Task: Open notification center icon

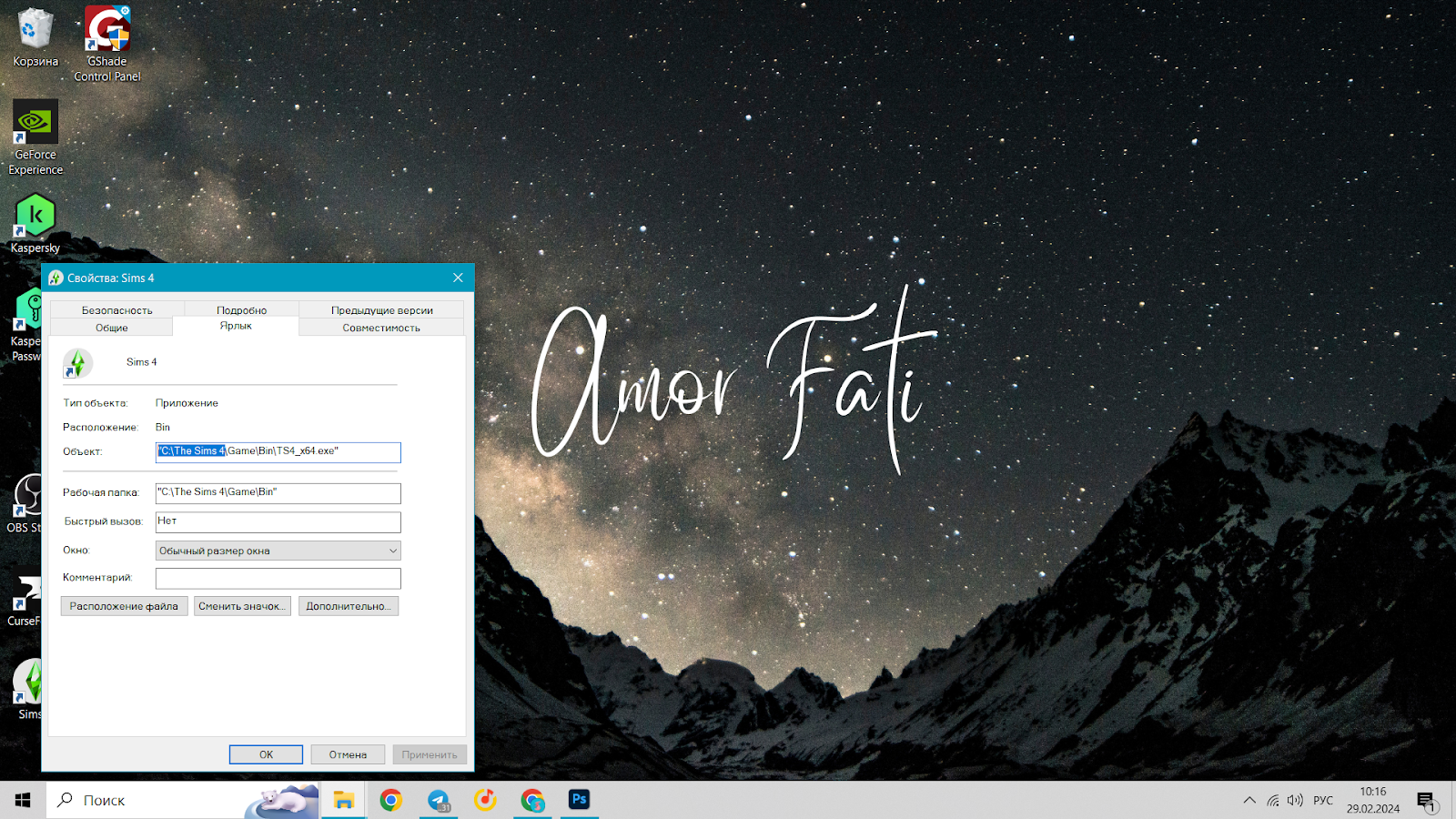Action: click(x=1427, y=801)
